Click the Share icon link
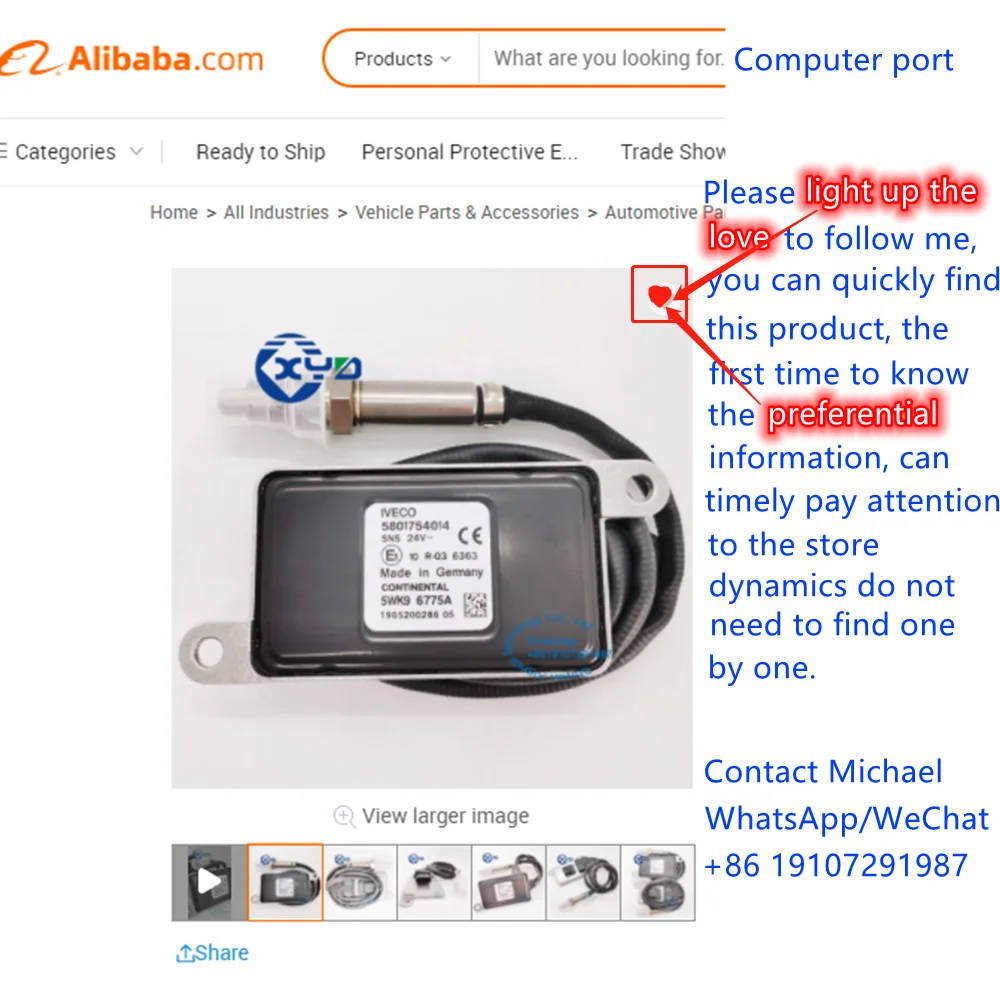Viewport: 1000px width, 1000px height. [212, 953]
